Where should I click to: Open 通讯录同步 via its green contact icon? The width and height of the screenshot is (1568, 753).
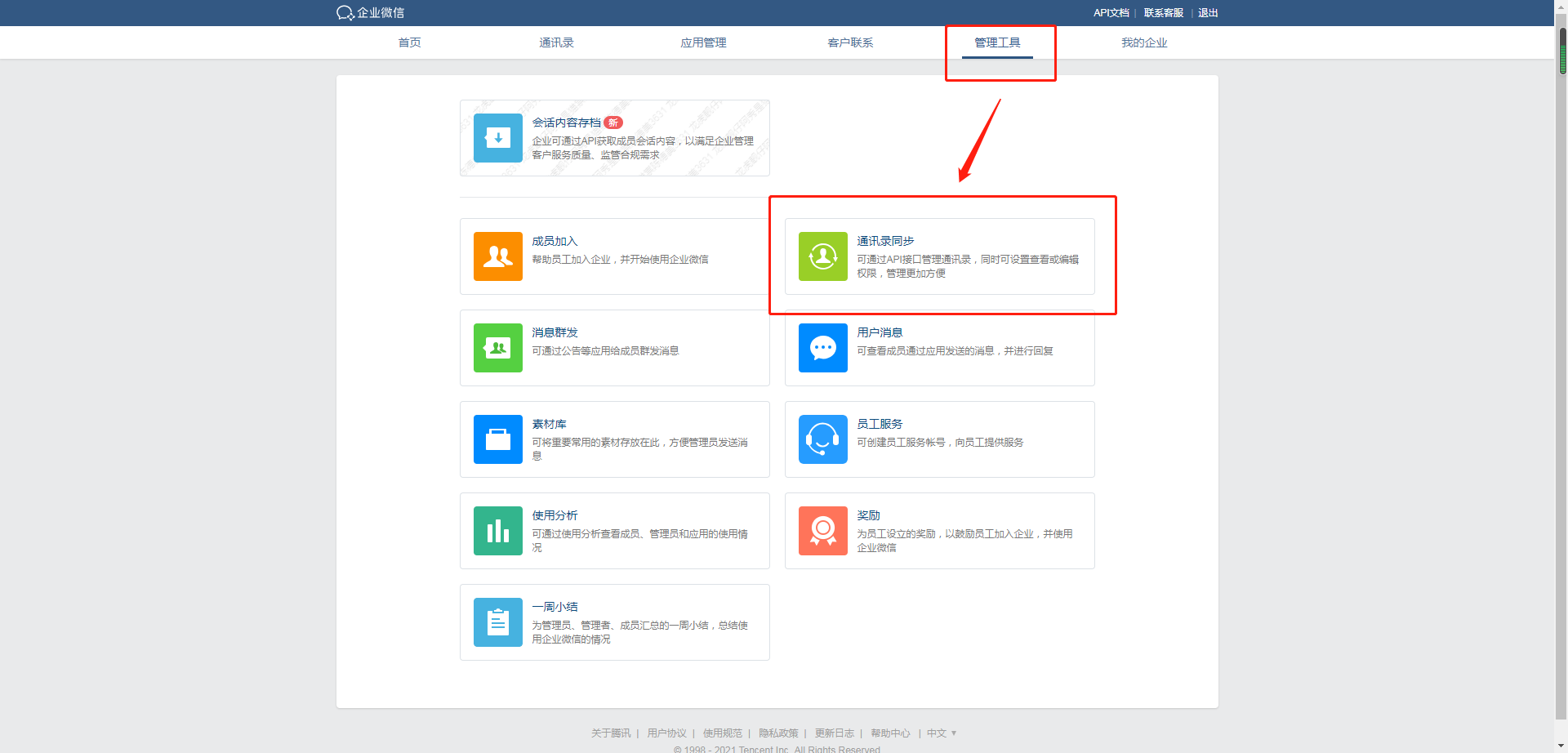pyautogui.click(x=822, y=256)
